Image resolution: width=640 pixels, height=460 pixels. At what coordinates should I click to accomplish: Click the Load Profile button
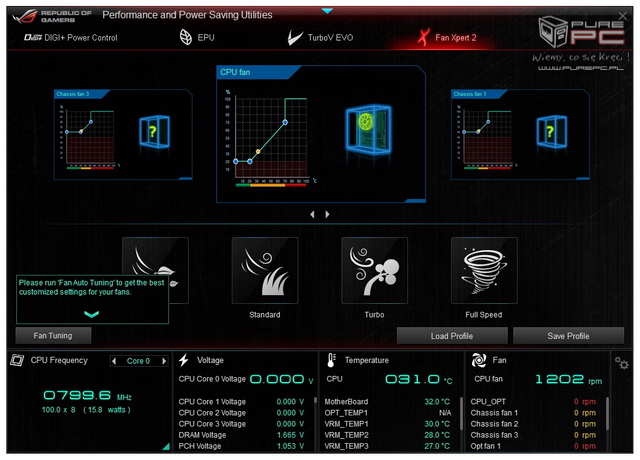tap(452, 336)
